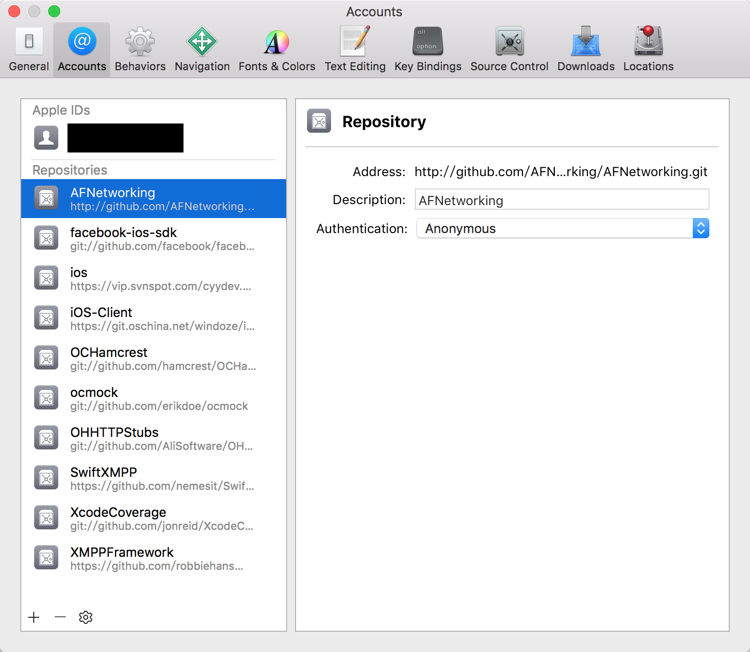Click the repository Address URL text
This screenshot has height=652, width=750.
point(561,172)
